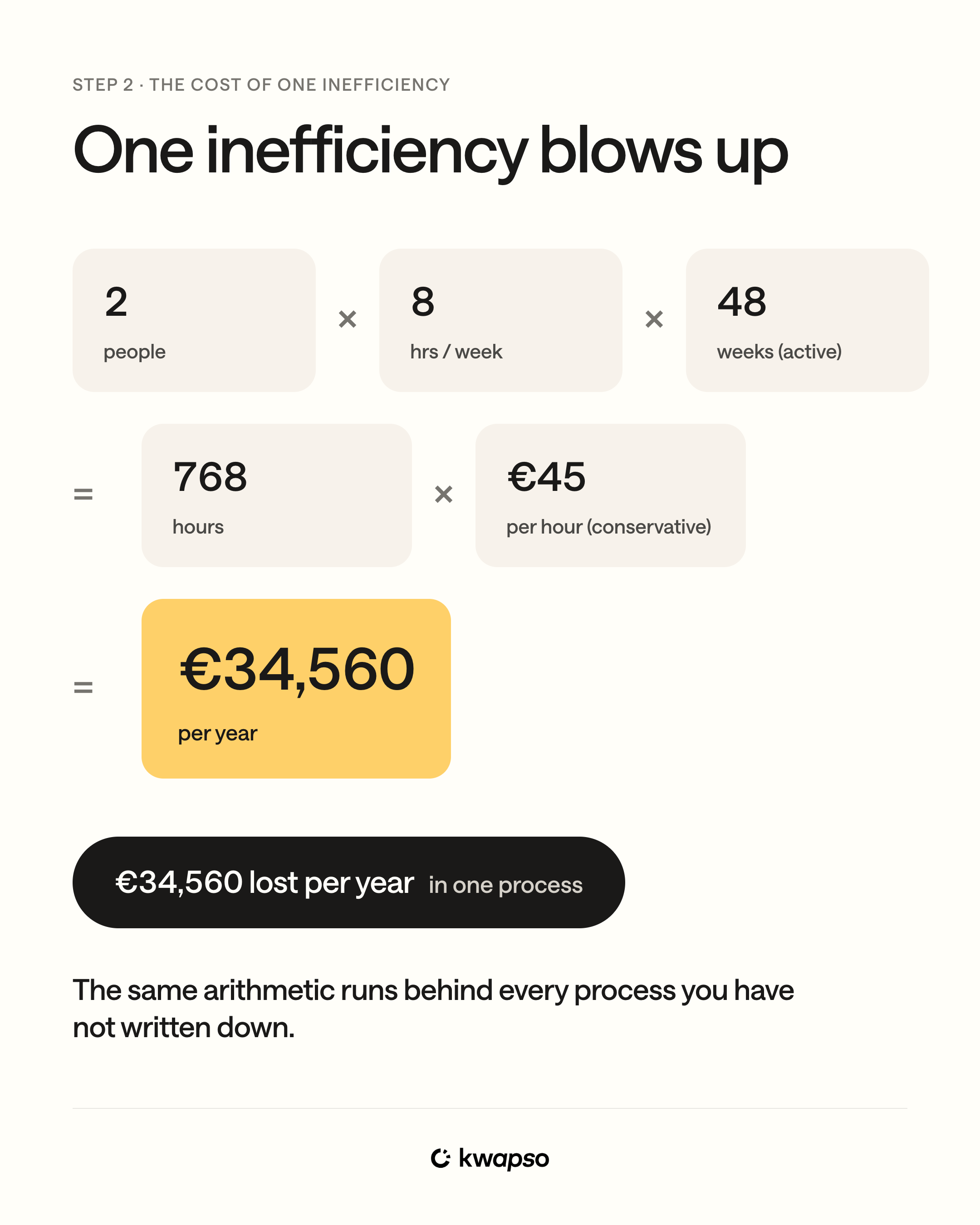Click the equals sign before 768 hours
The height and width of the screenshot is (1225, 980).
(83, 495)
